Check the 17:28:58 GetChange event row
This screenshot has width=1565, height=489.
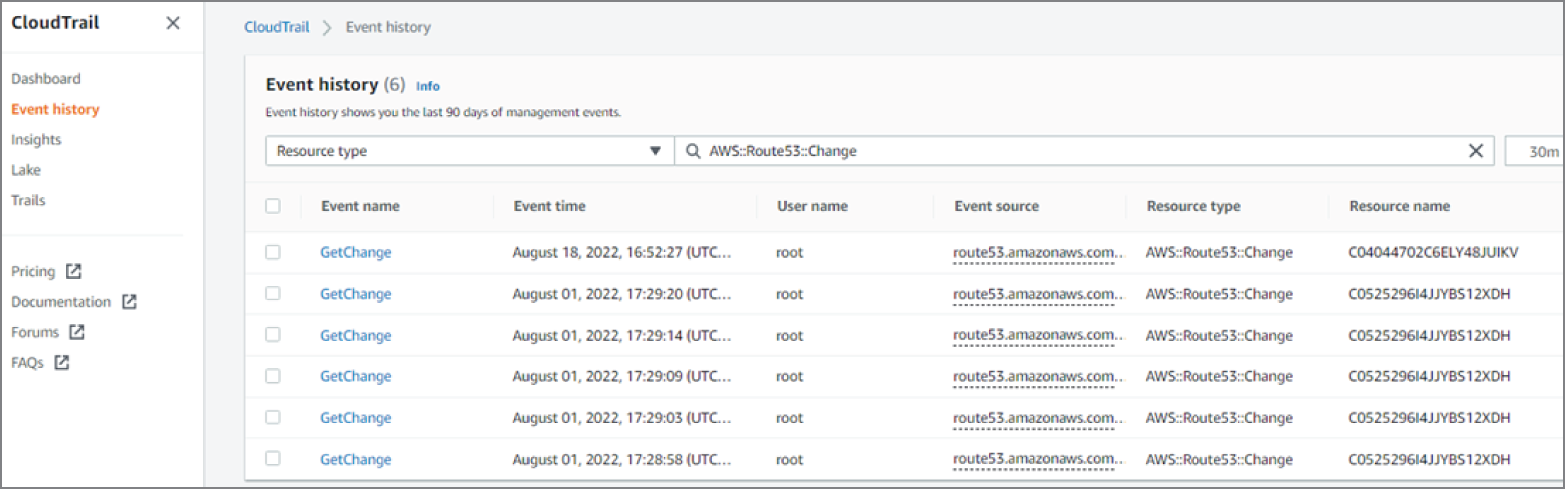[273, 458]
